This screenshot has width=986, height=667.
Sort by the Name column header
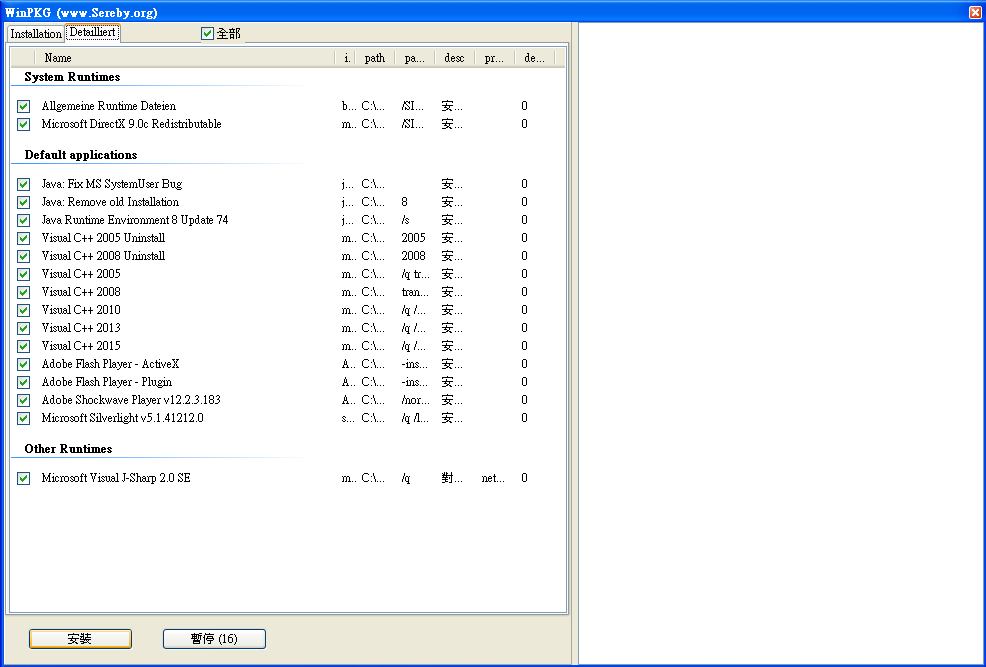click(185, 58)
